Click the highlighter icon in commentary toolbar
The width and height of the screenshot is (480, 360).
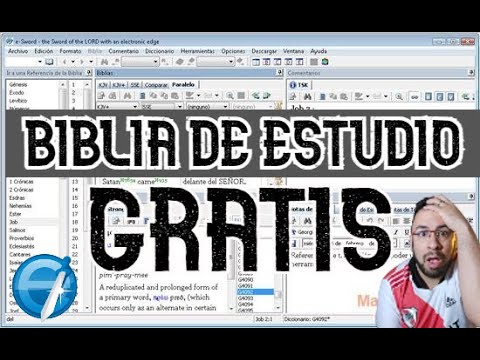coord(359,96)
